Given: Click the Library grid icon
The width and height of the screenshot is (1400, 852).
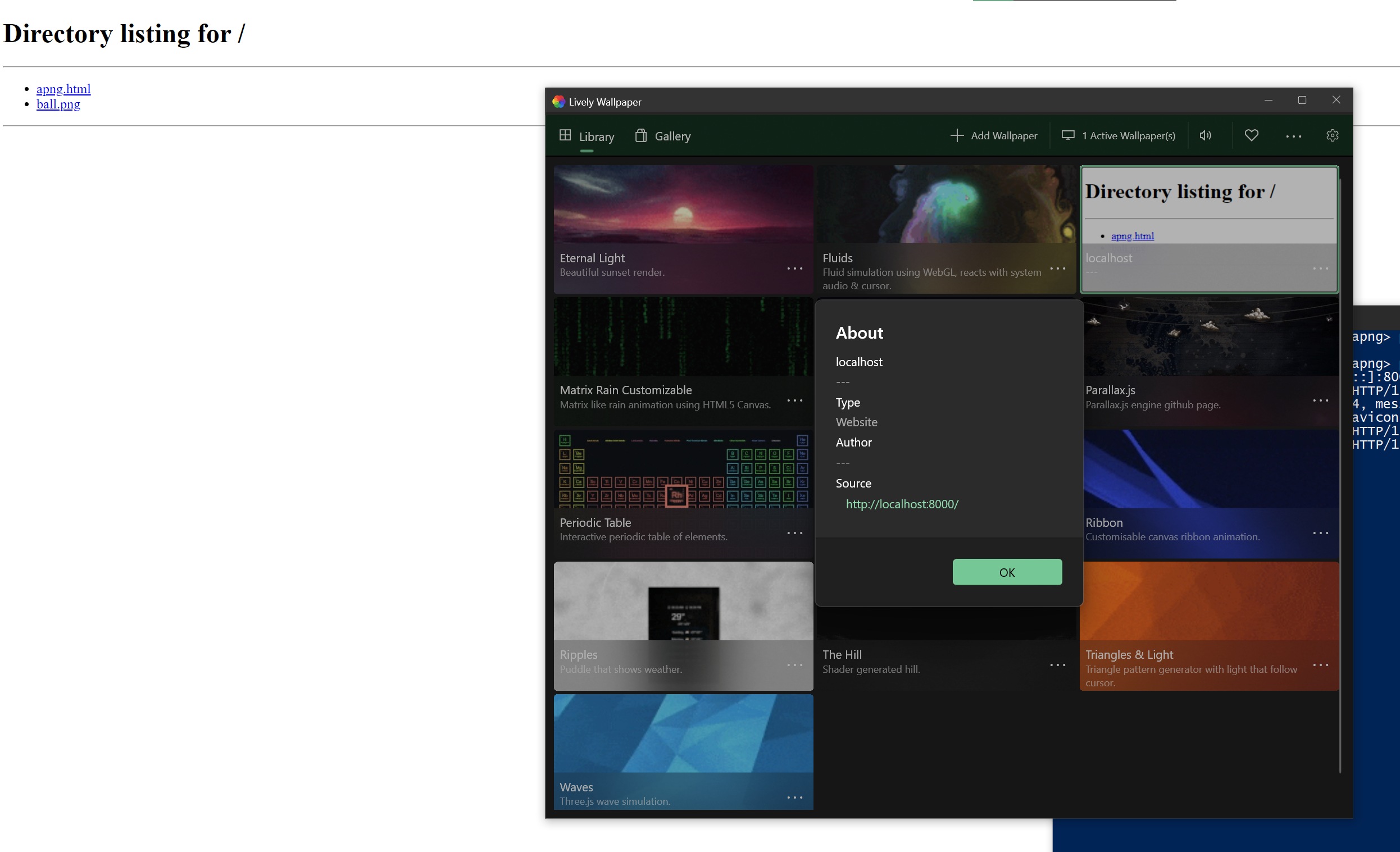Looking at the screenshot, I should [565, 135].
